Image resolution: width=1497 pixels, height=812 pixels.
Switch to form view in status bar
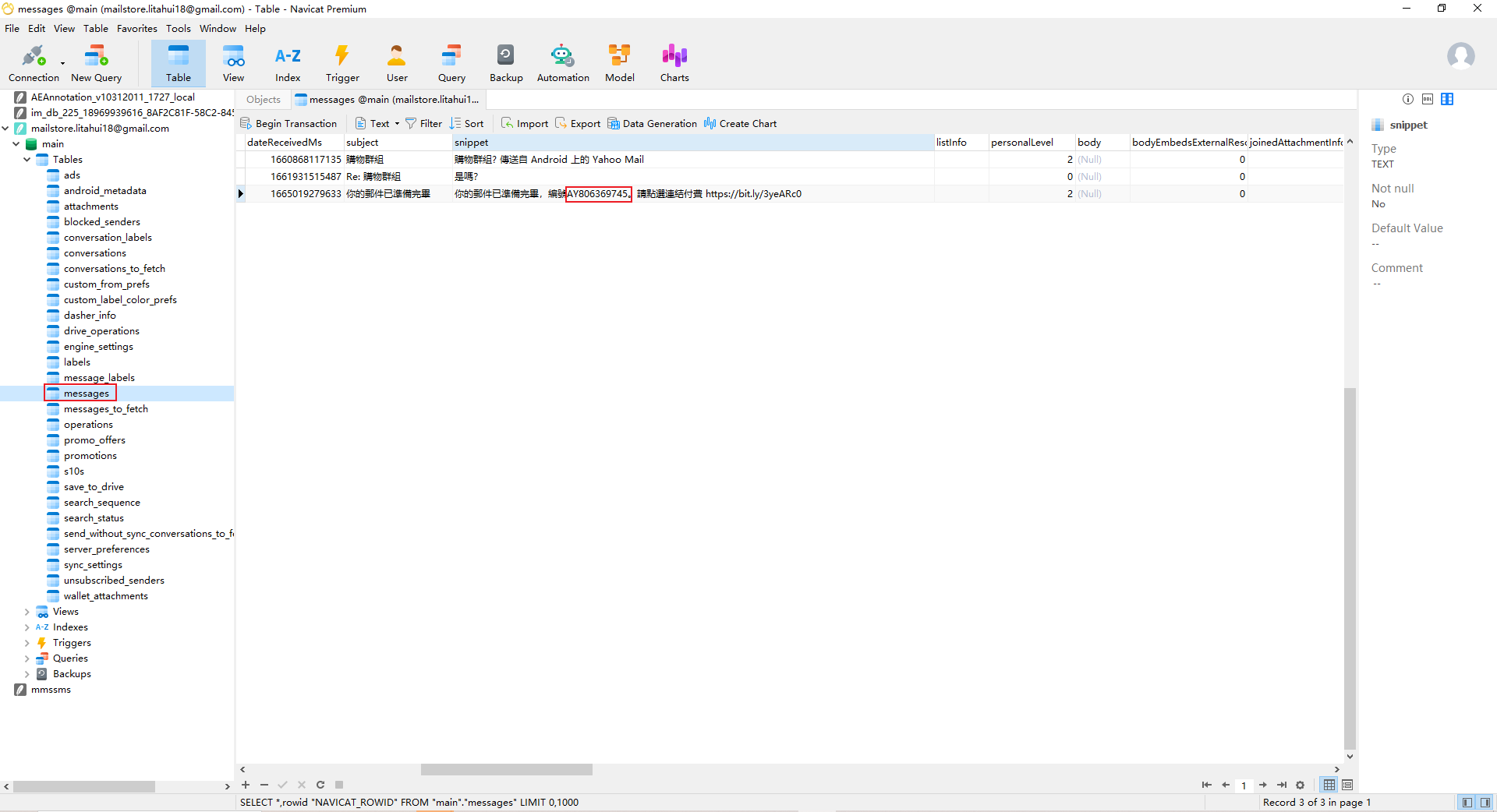(x=1347, y=785)
